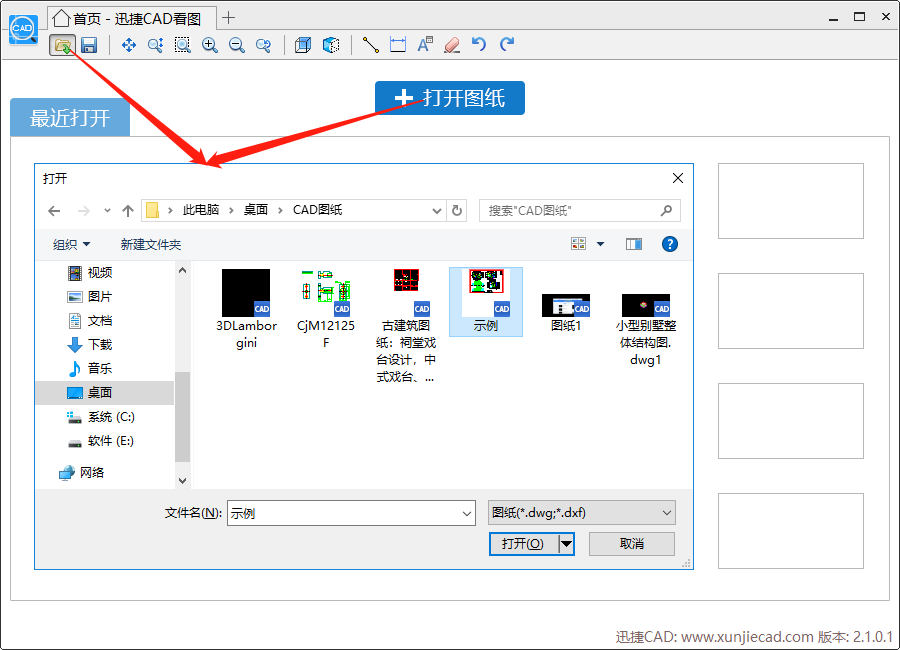Select 文档 in the navigation pane
The image size is (900, 650).
click(x=90, y=321)
